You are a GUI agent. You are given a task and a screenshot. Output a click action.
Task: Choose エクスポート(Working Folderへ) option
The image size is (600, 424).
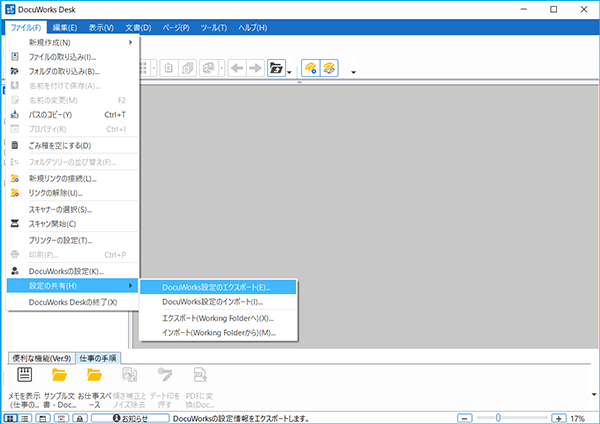(x=217, y=318)
